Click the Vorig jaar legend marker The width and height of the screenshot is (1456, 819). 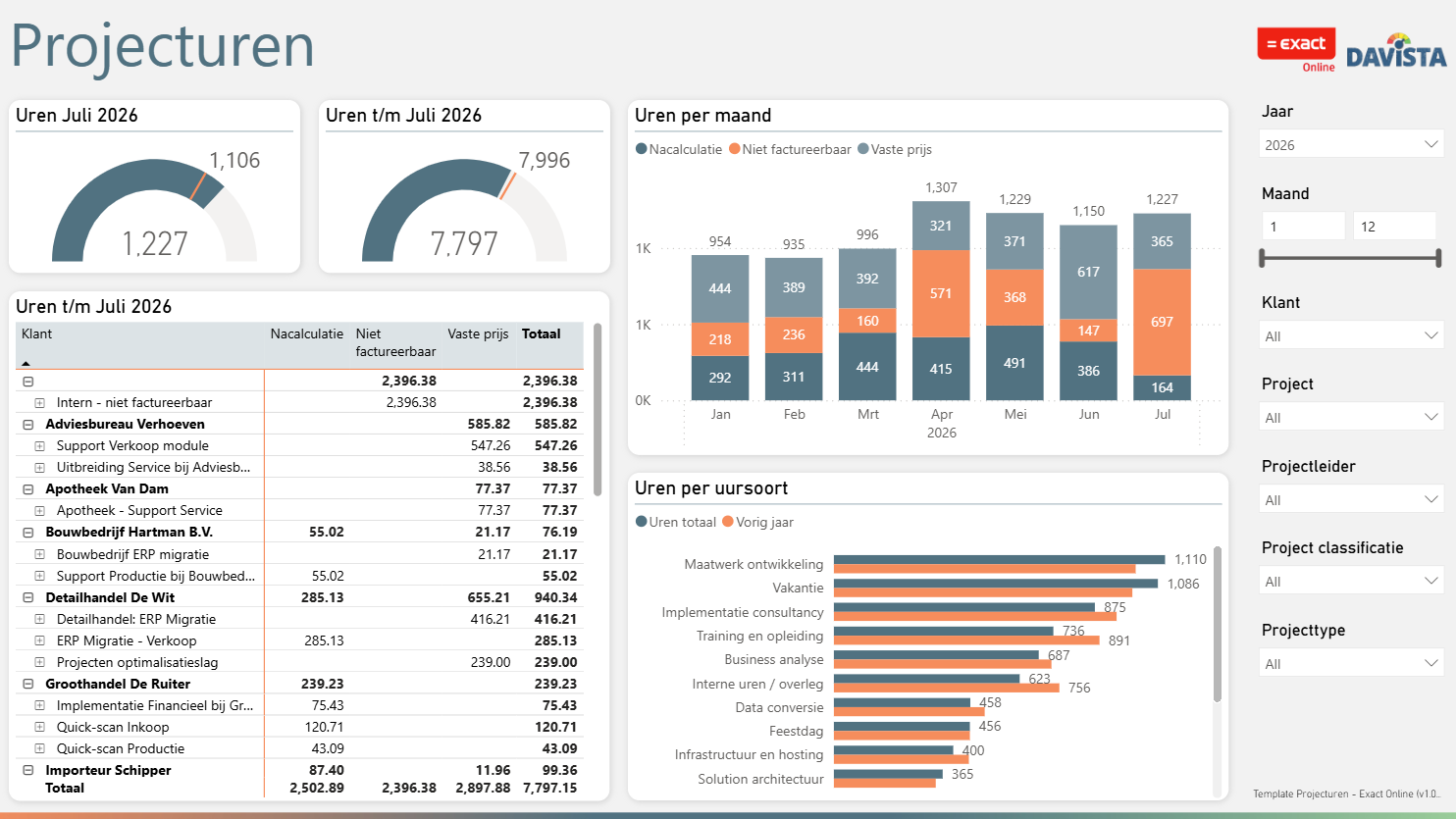pos(728,522)
